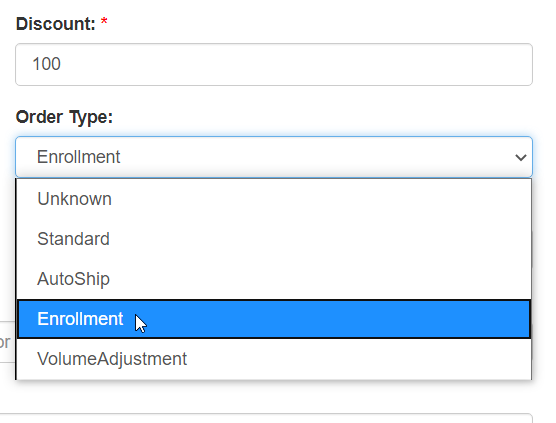556x423 pixels.
Task: Click the Discount label
Action: (x=56, y=24)
